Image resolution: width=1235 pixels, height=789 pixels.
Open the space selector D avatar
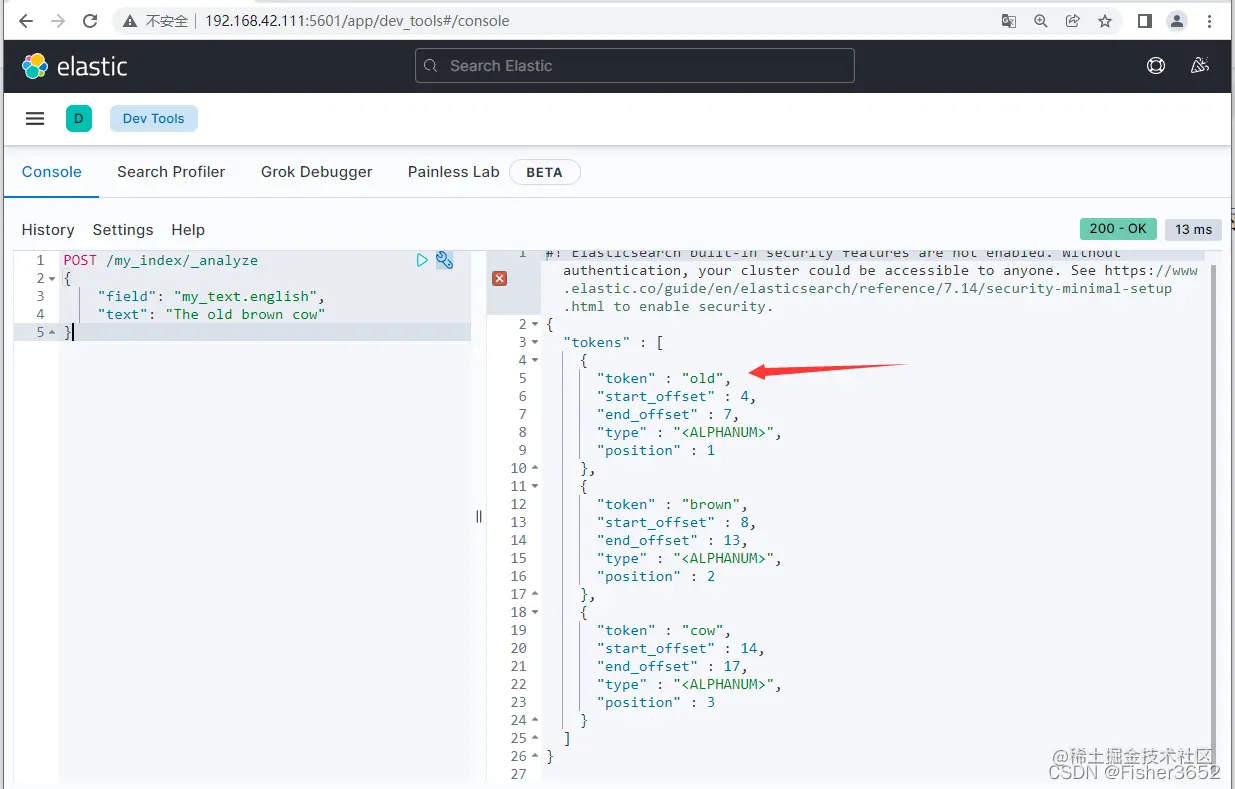[x=78, y=119]
